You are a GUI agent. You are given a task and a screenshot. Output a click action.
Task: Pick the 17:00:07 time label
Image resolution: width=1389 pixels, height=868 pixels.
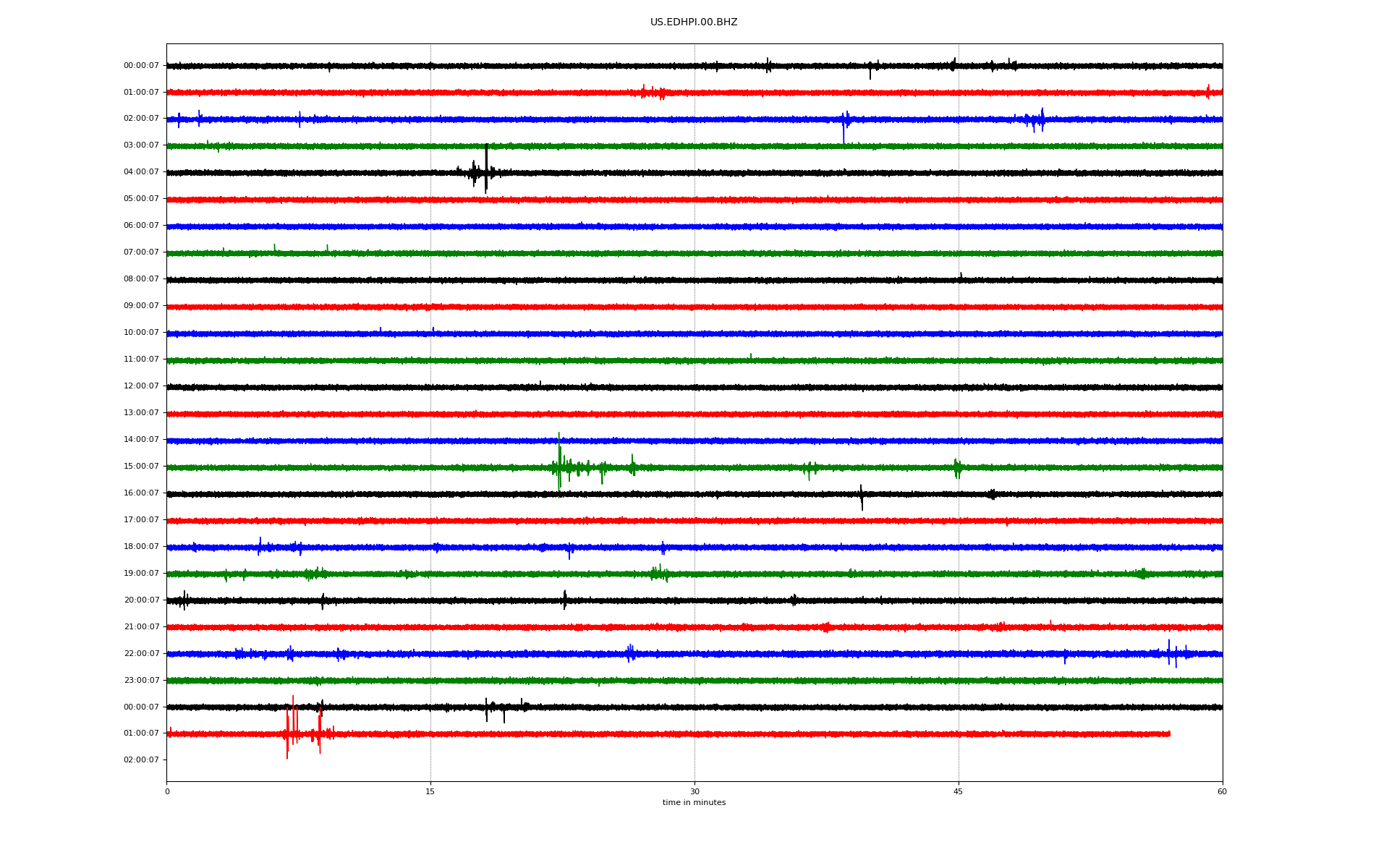pyautogui.click(x=141, y=520)
